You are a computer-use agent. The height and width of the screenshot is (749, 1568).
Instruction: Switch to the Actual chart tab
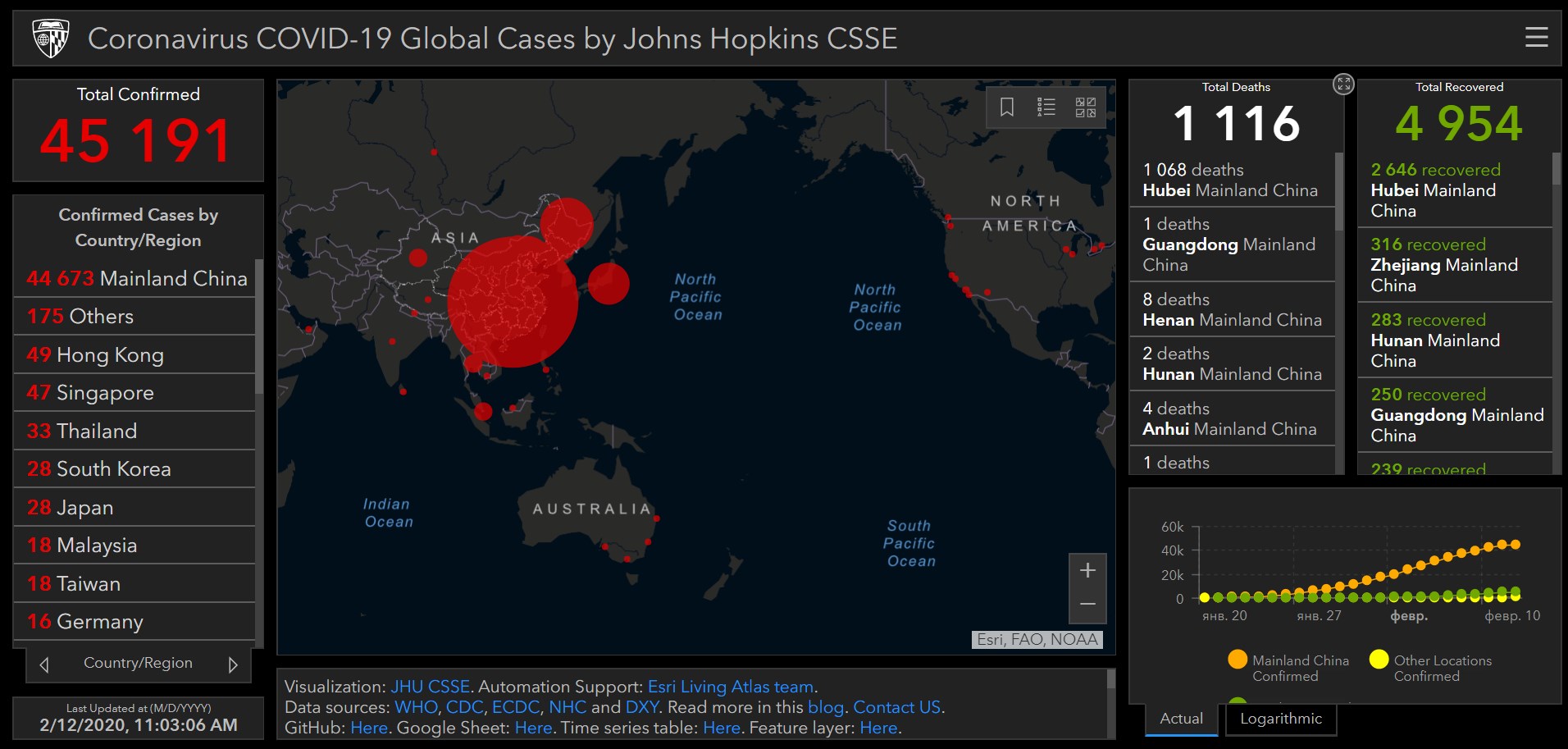pos(1181,719)
